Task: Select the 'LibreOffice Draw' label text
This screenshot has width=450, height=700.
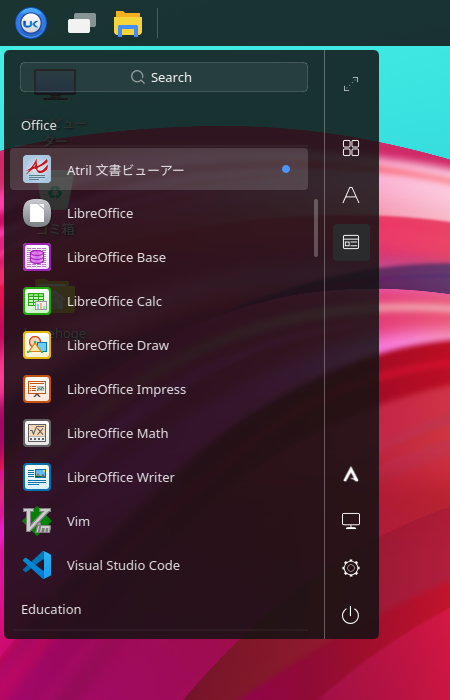Action: click(118, 346)
